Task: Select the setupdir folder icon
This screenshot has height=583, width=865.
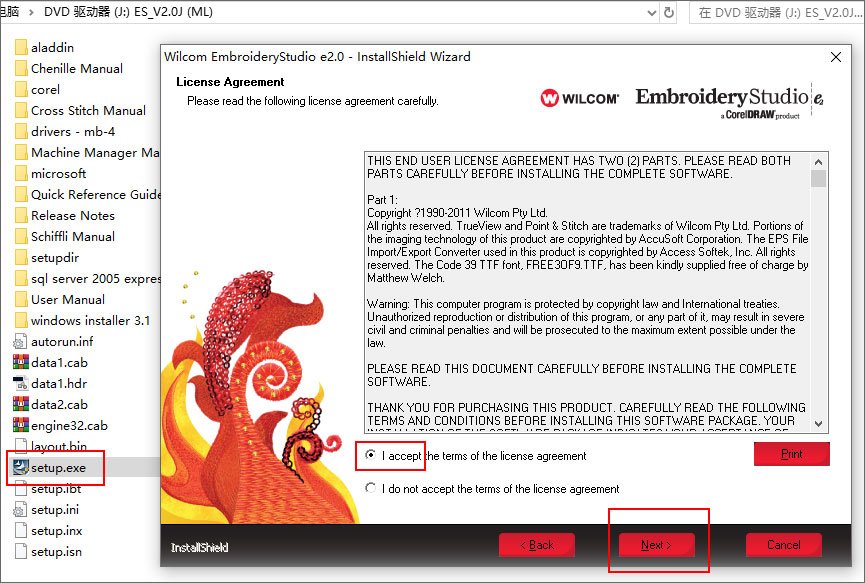Action: tap(22, 258)
